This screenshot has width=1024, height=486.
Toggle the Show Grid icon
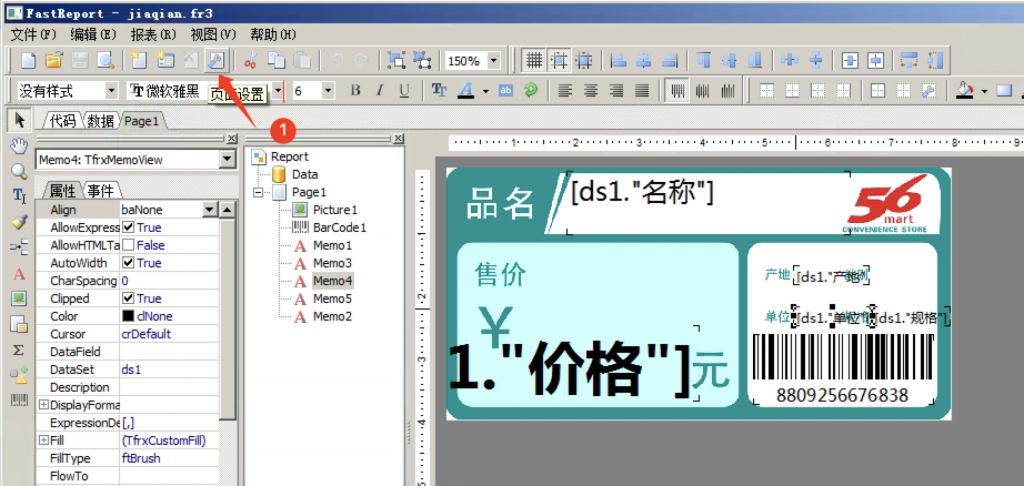point(534,60)
